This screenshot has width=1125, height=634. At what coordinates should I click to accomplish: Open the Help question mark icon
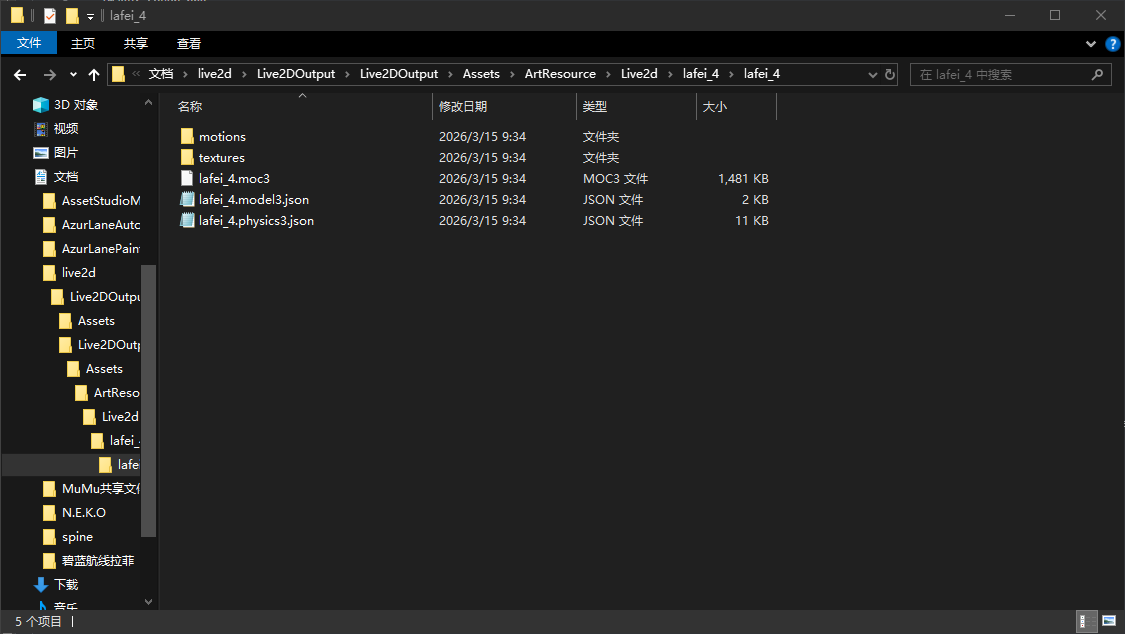pyautogui.click(x=1112, y=44)
